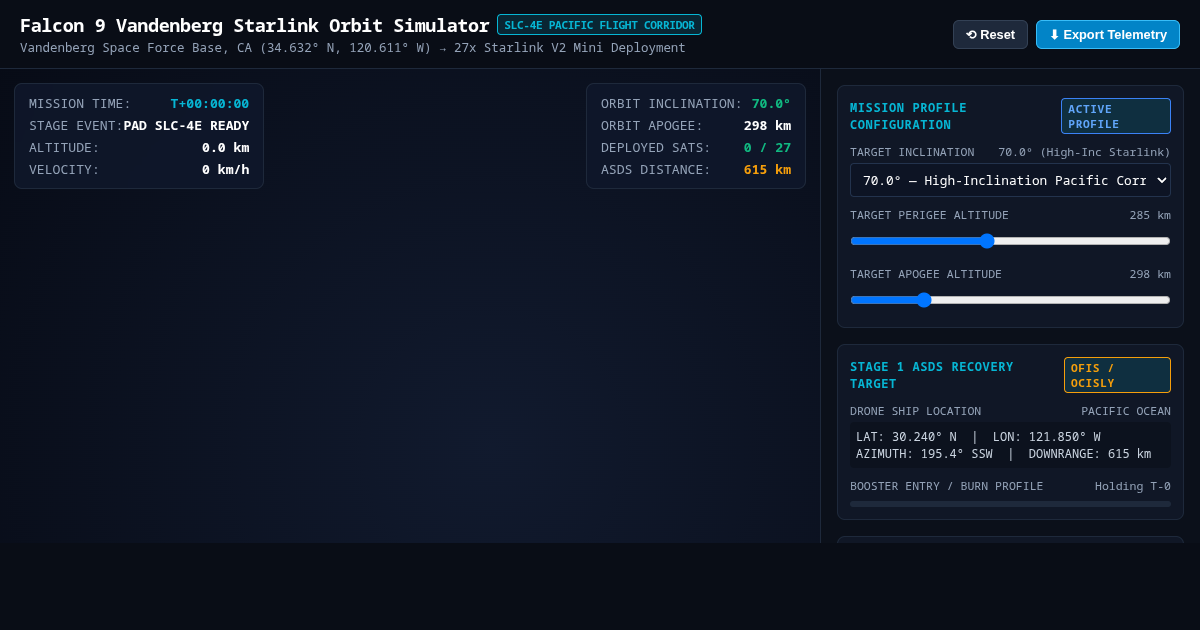Click the 70.0° (High-Inc Starlink) label

coord(1084,153)
